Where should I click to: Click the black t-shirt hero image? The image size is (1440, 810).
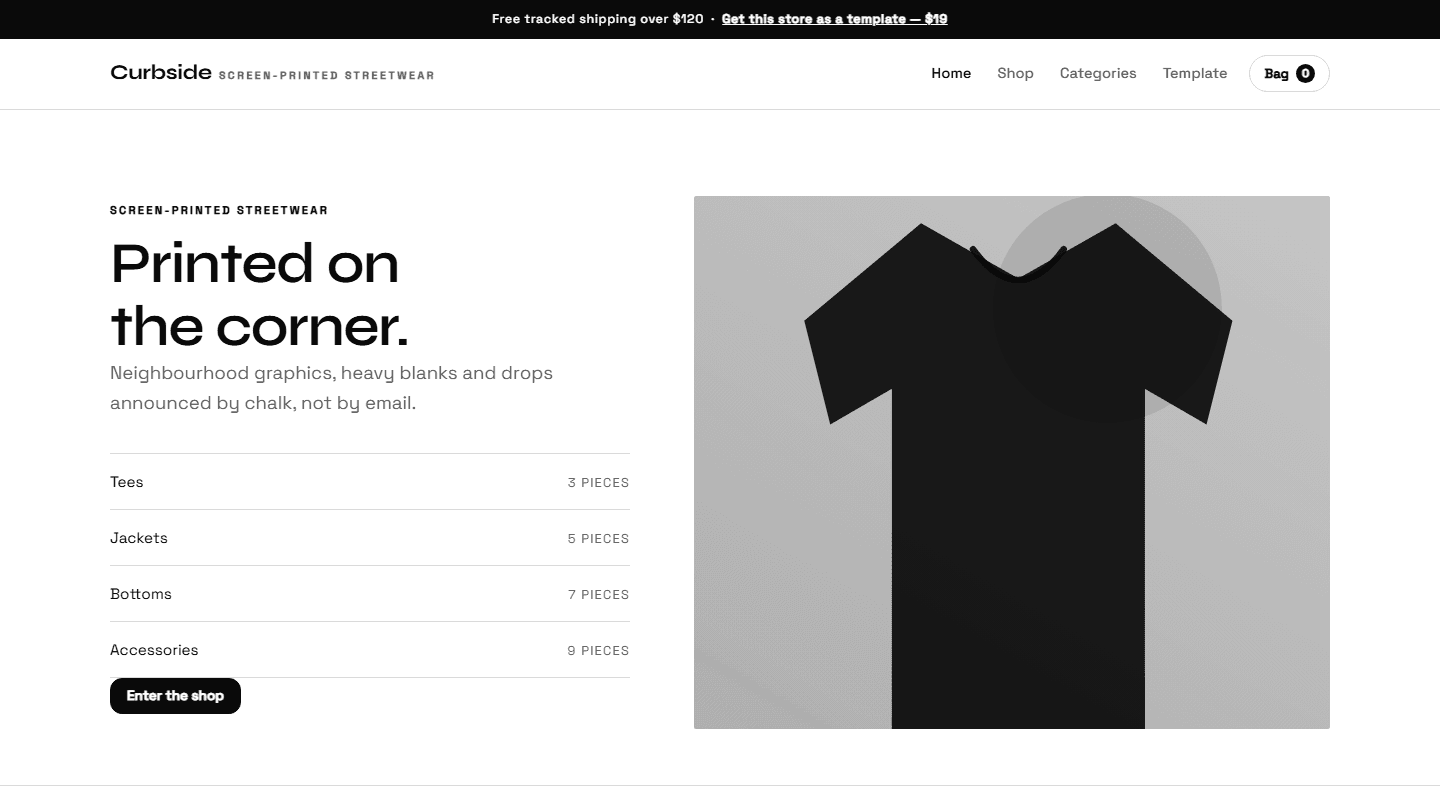[1012, 462]
